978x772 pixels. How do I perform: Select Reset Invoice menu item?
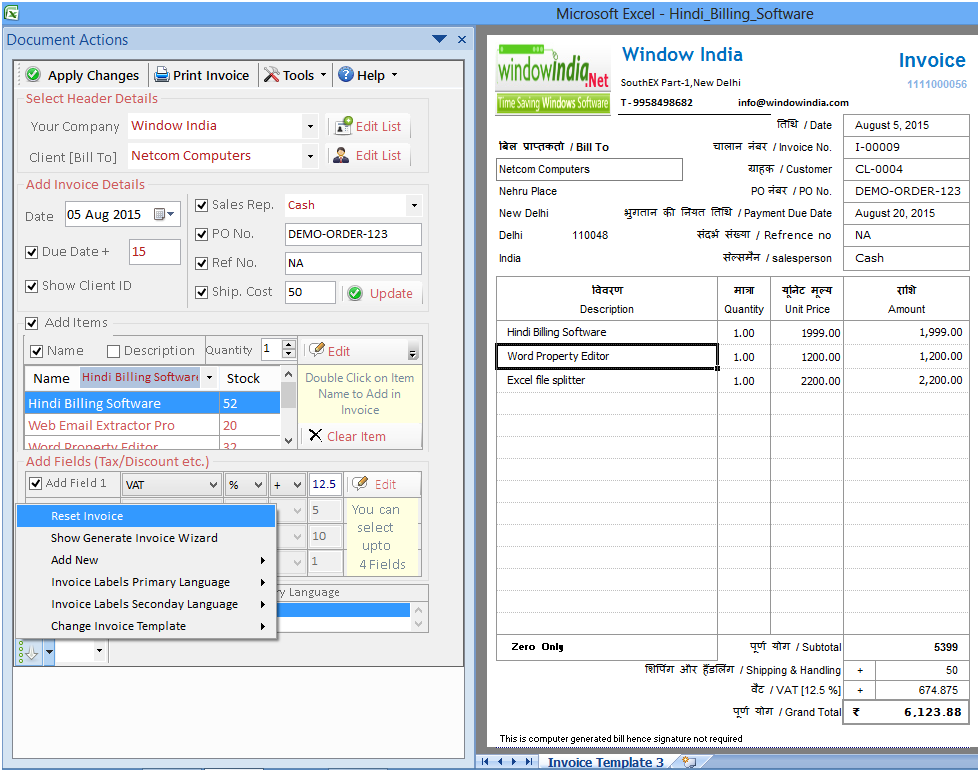[x=146, y=516]
